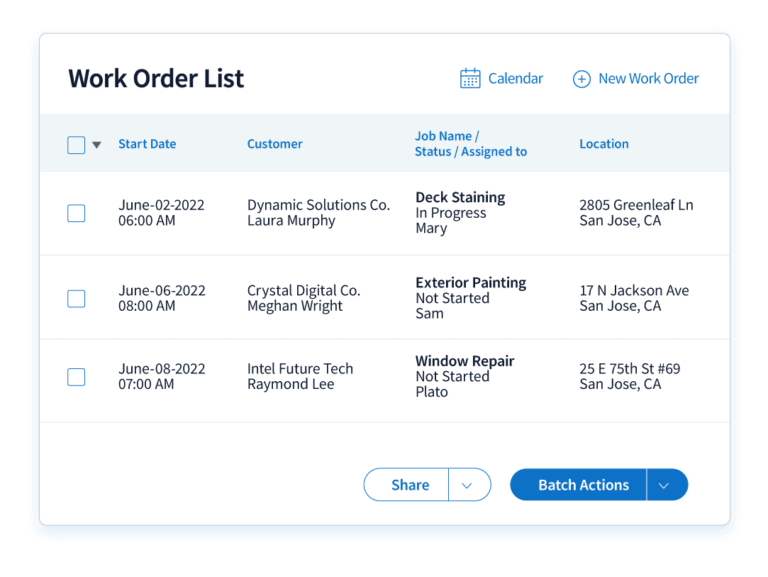This screenshot has width=768, height=577.
Task: Open the Calendar icon view
Action: click(x=470, y=78)
